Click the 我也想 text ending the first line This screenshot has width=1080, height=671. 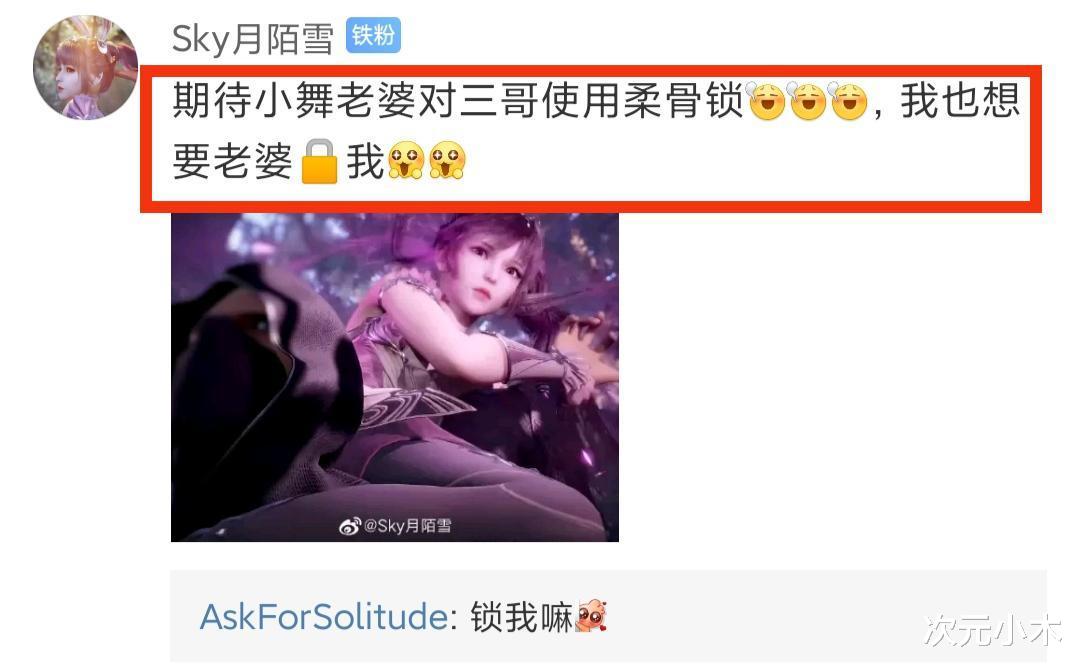(x=959, y=101)
